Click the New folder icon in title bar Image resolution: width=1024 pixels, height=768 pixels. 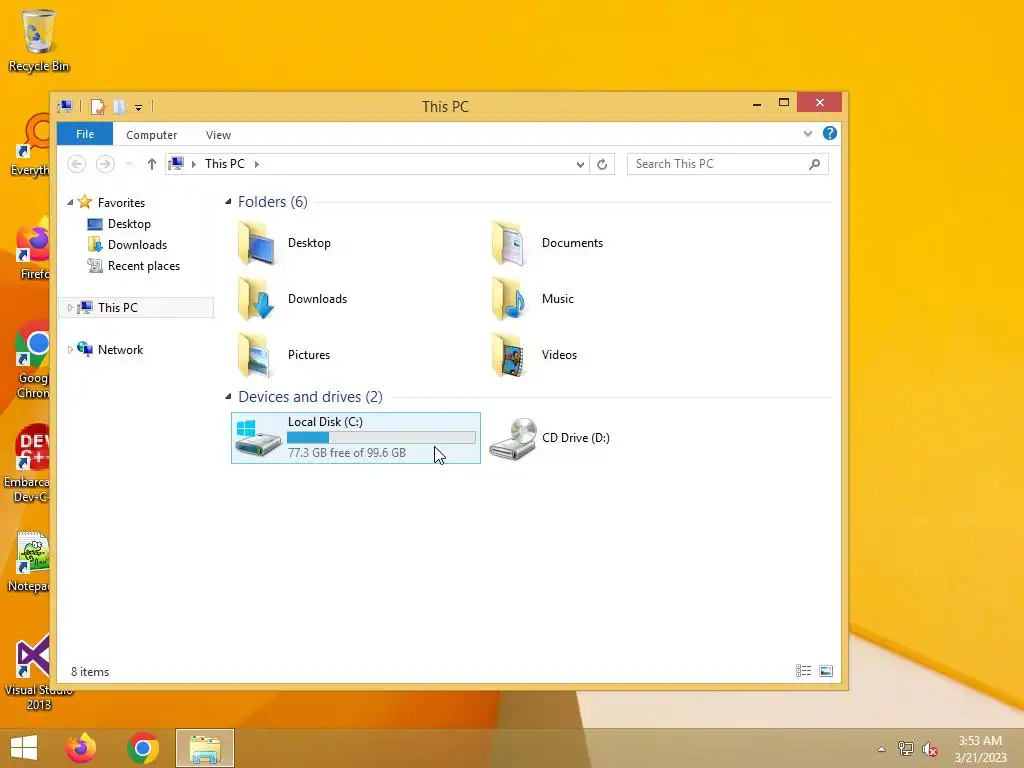coord(120,106)
